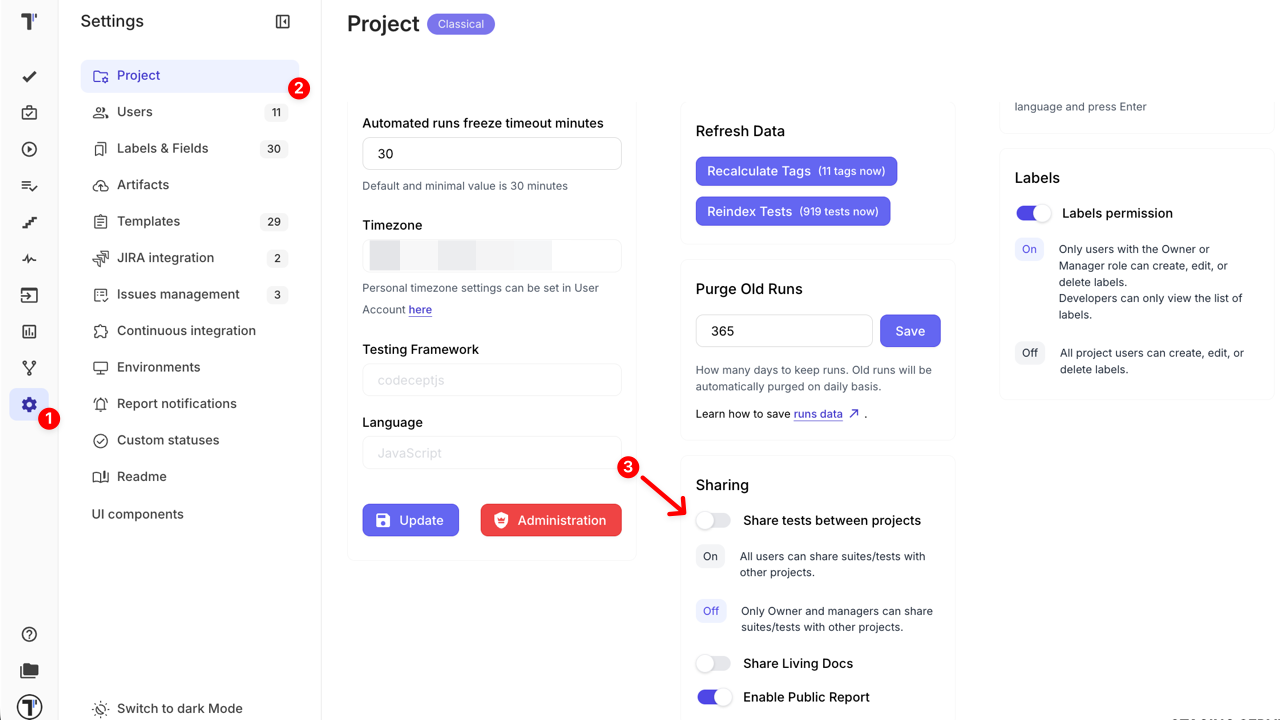Open the Analytics chart icon in sidebar

point(29,332)
